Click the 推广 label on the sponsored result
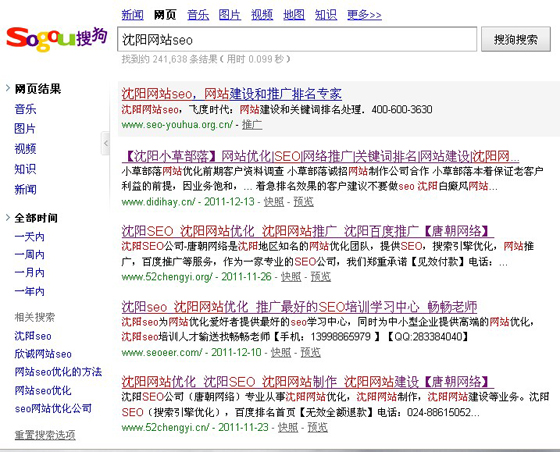This screenshot has width=560, height=452. pyautogui.click(x=252, y=125)
